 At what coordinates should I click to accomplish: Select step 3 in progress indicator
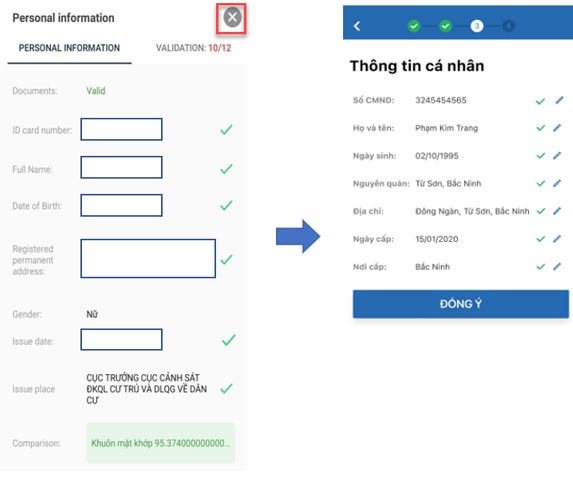(x=477, y=26)
